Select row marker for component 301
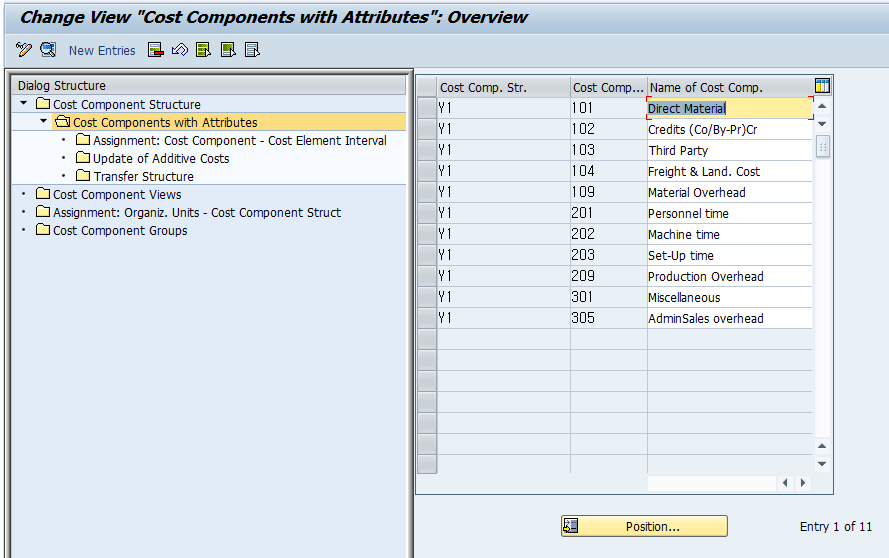Viewport: 889px width, 558px height. (x=426, y=297)
